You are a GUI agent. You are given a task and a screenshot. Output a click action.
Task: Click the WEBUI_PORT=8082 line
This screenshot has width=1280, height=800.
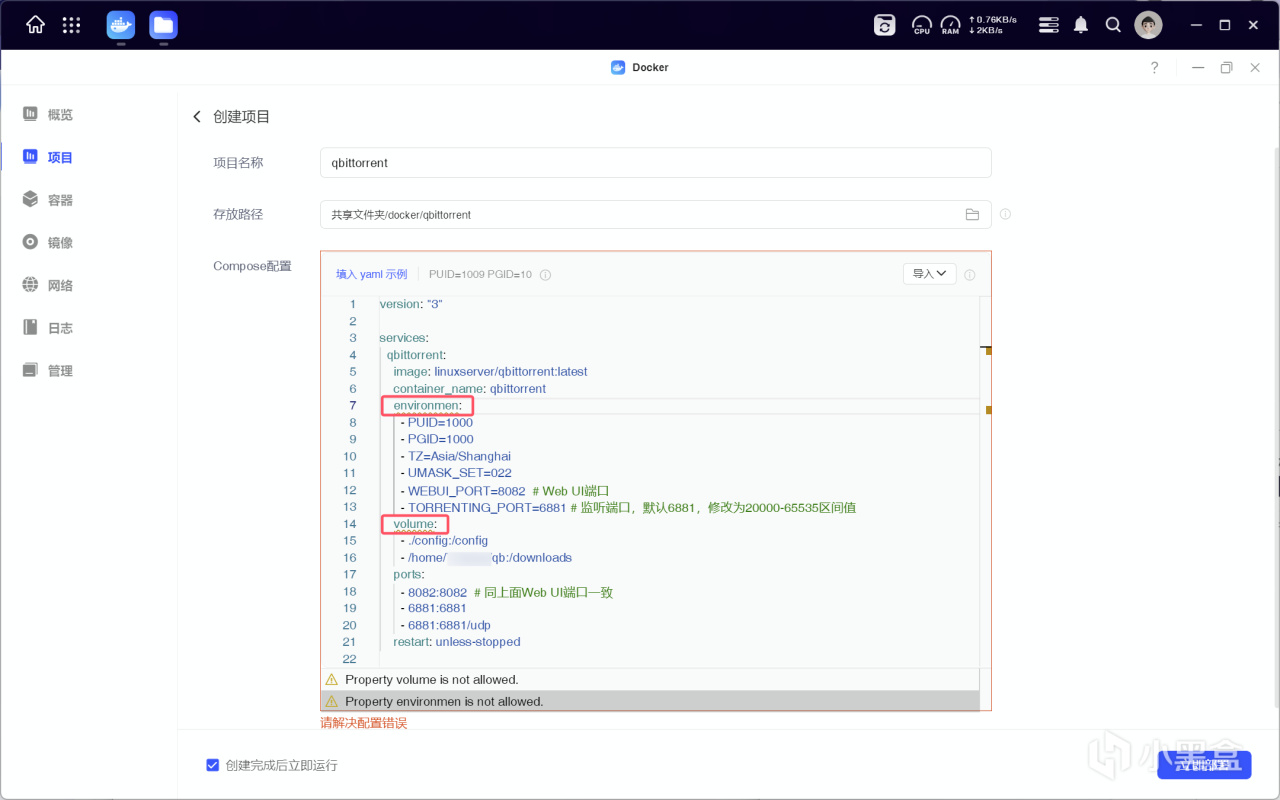tap(505, 490)
